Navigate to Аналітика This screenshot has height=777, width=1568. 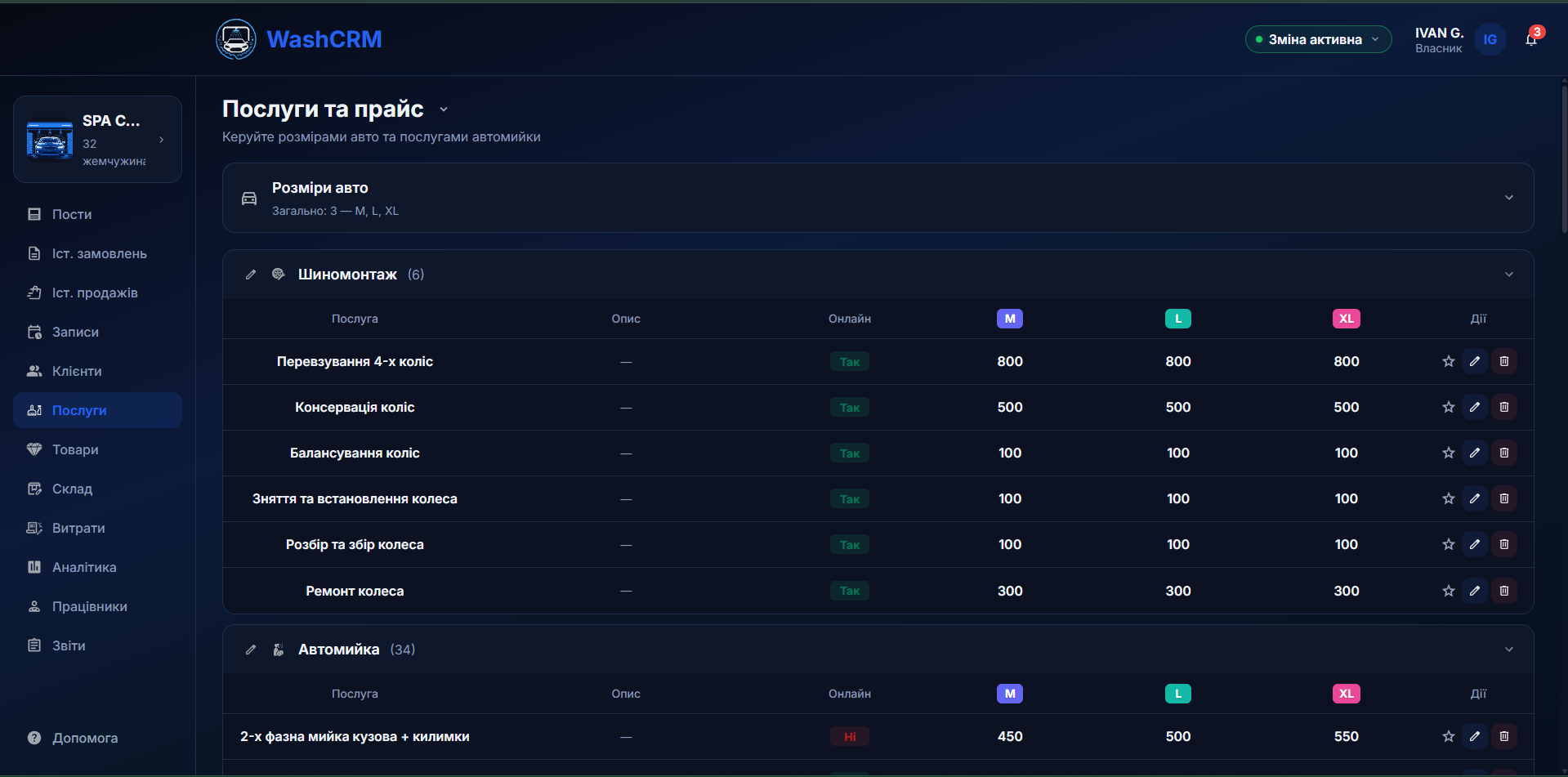click(x=98, y=567)
